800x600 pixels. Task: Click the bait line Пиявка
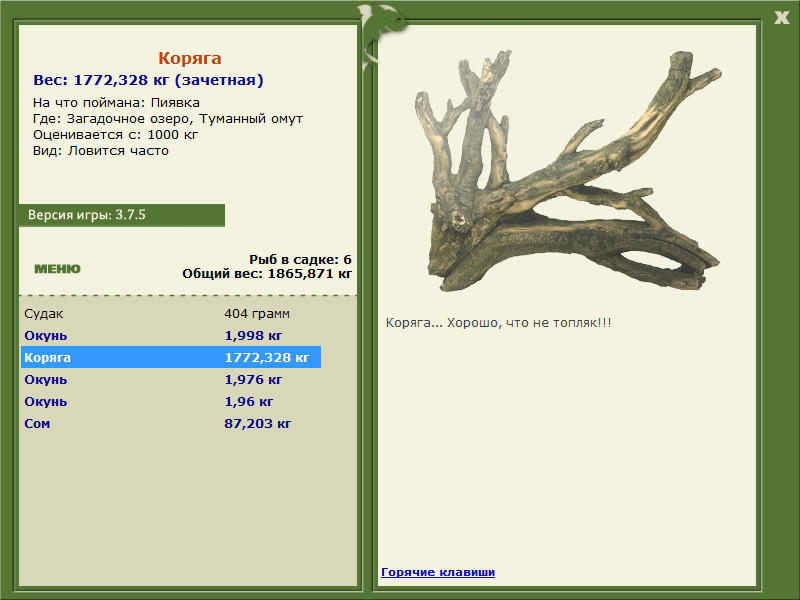click(116, 103)
